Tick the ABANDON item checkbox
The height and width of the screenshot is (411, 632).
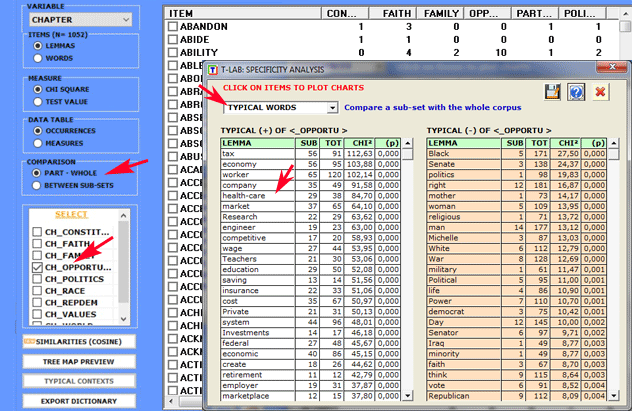173,27
